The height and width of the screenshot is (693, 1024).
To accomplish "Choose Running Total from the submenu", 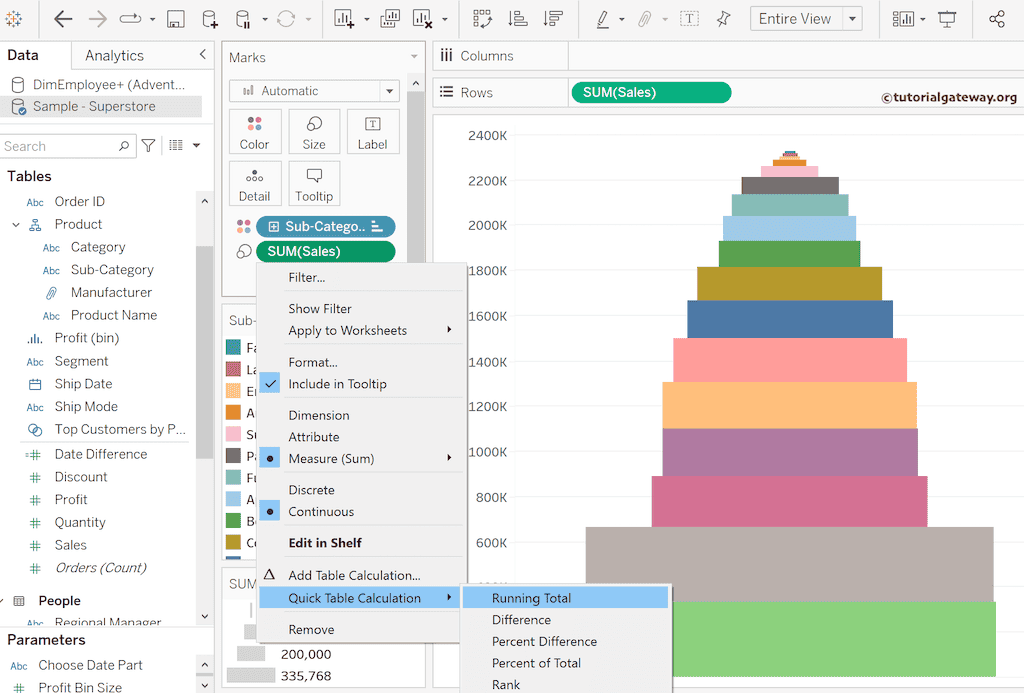I will click(x=531, y=598).
